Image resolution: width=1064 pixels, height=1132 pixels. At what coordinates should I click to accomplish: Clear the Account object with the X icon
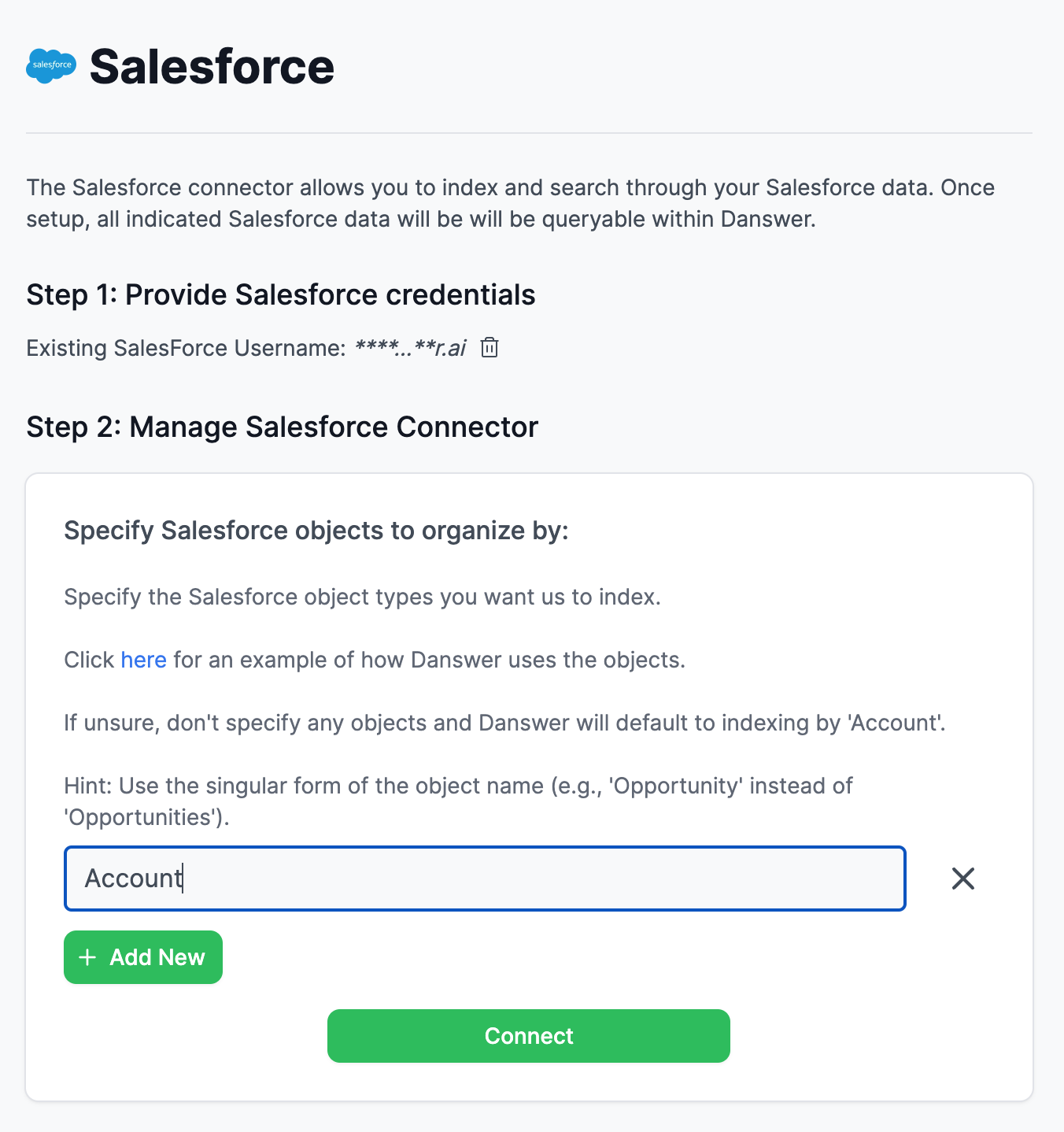[962, 879]
